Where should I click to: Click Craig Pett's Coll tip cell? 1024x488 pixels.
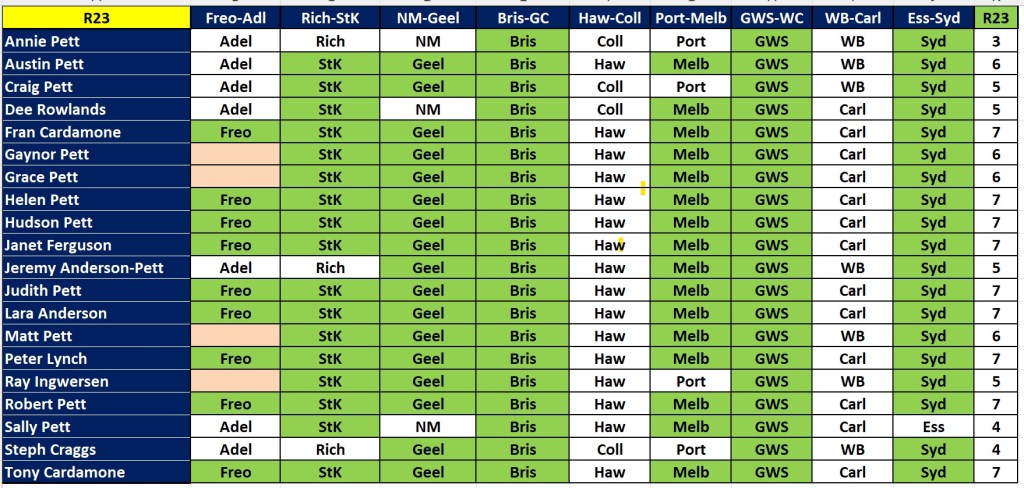coord(609,87)
